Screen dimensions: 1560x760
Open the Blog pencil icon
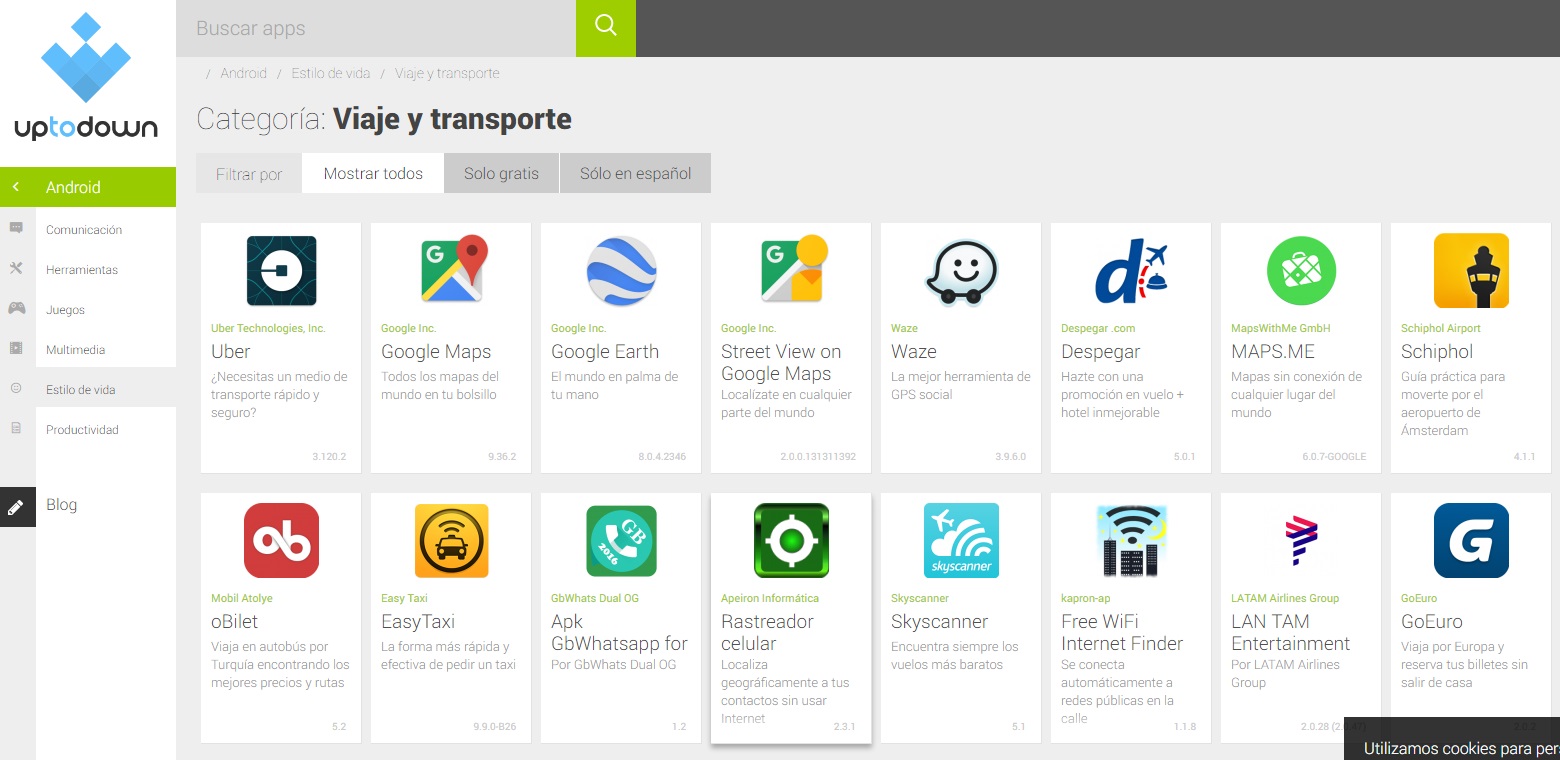coord(17,507)
